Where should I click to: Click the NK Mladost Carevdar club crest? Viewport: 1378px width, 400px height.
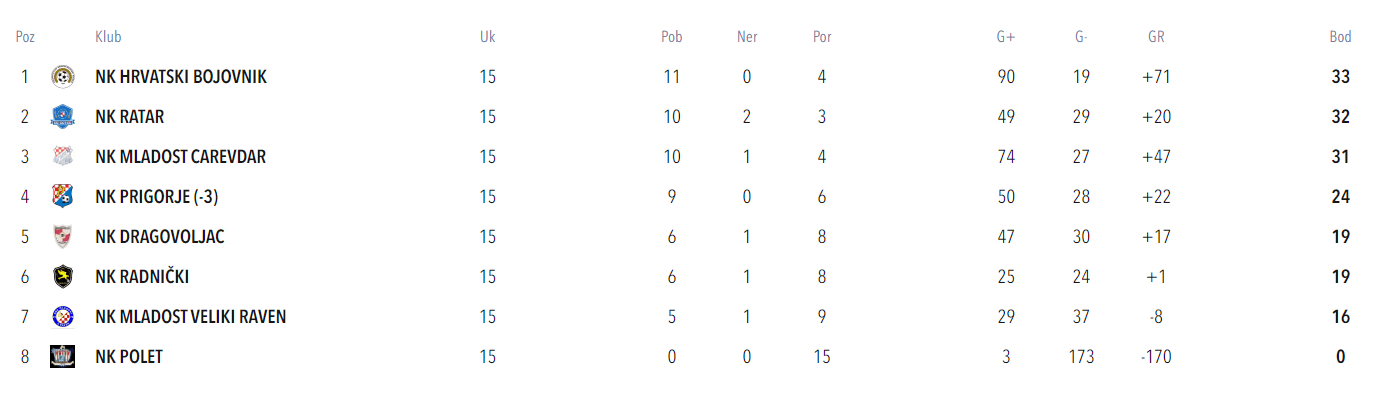(x=62, y=157)
